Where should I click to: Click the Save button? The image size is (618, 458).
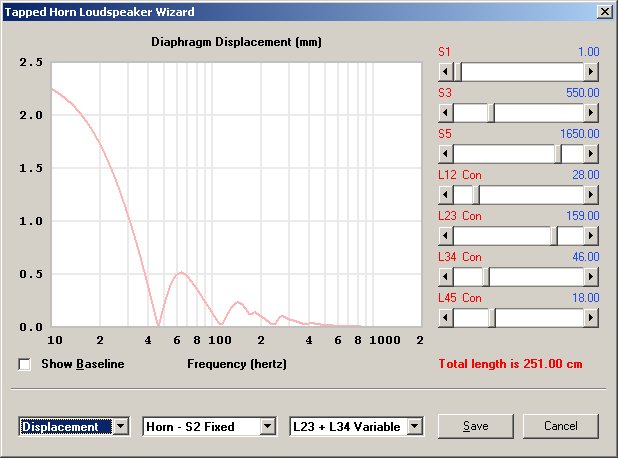coord(476,426)
